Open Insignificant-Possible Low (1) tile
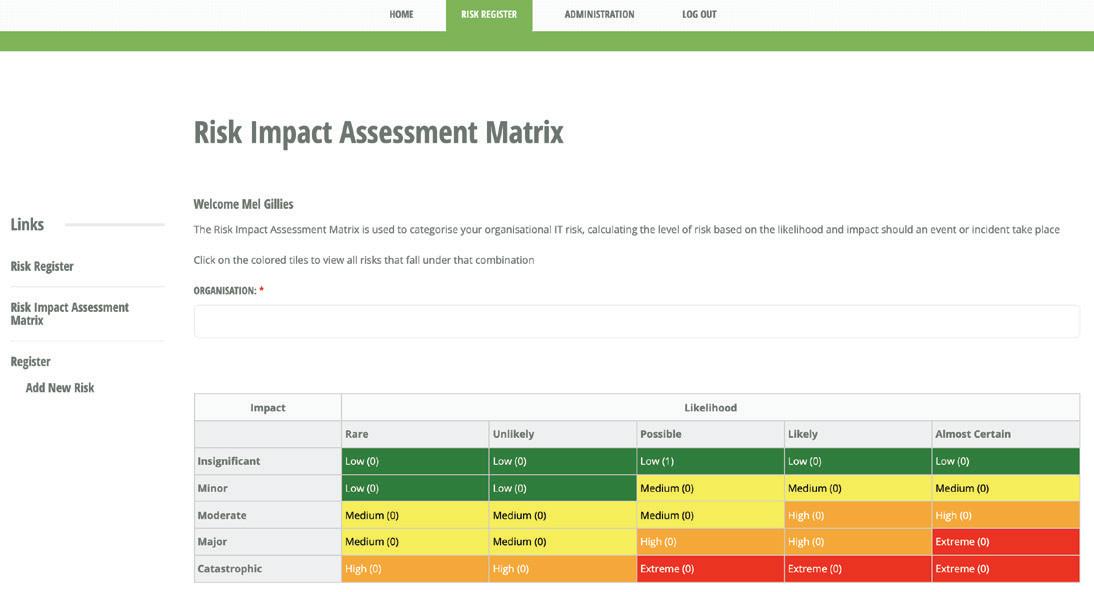This screenshot has width=1094, height=592. coord(710,462)
